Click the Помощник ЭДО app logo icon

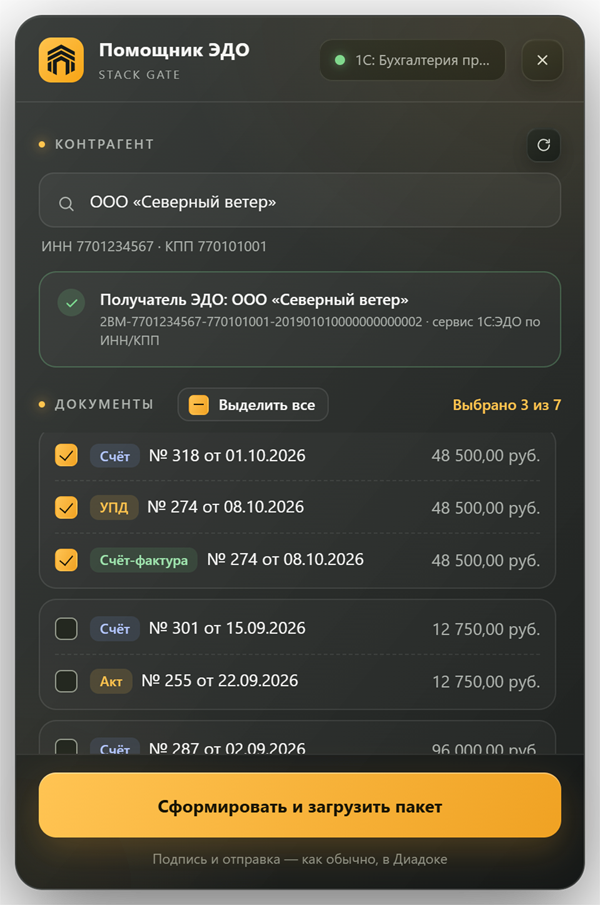61,60
